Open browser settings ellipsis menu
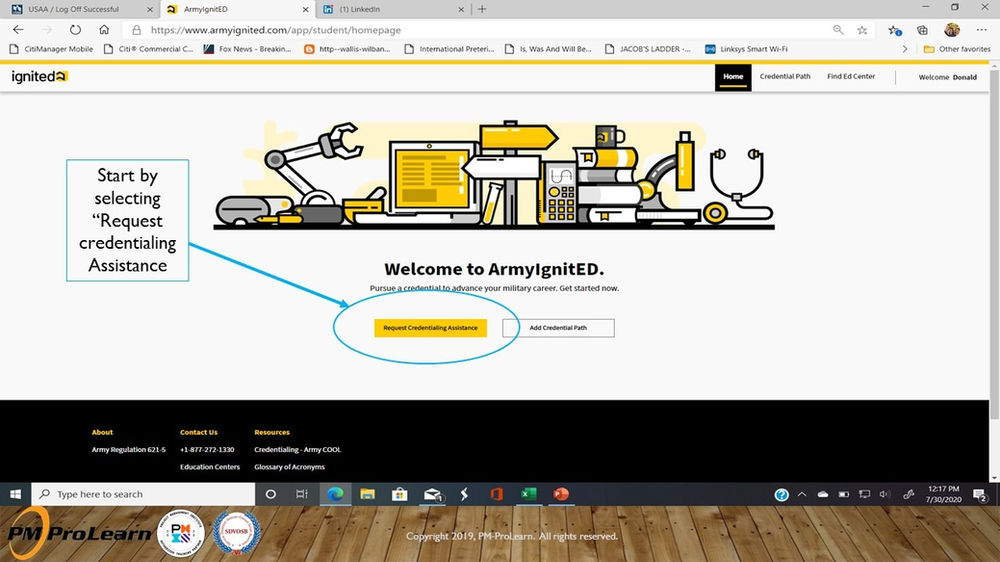The height and width of the screenshot is (562, 1000). (x=982, y=30)
